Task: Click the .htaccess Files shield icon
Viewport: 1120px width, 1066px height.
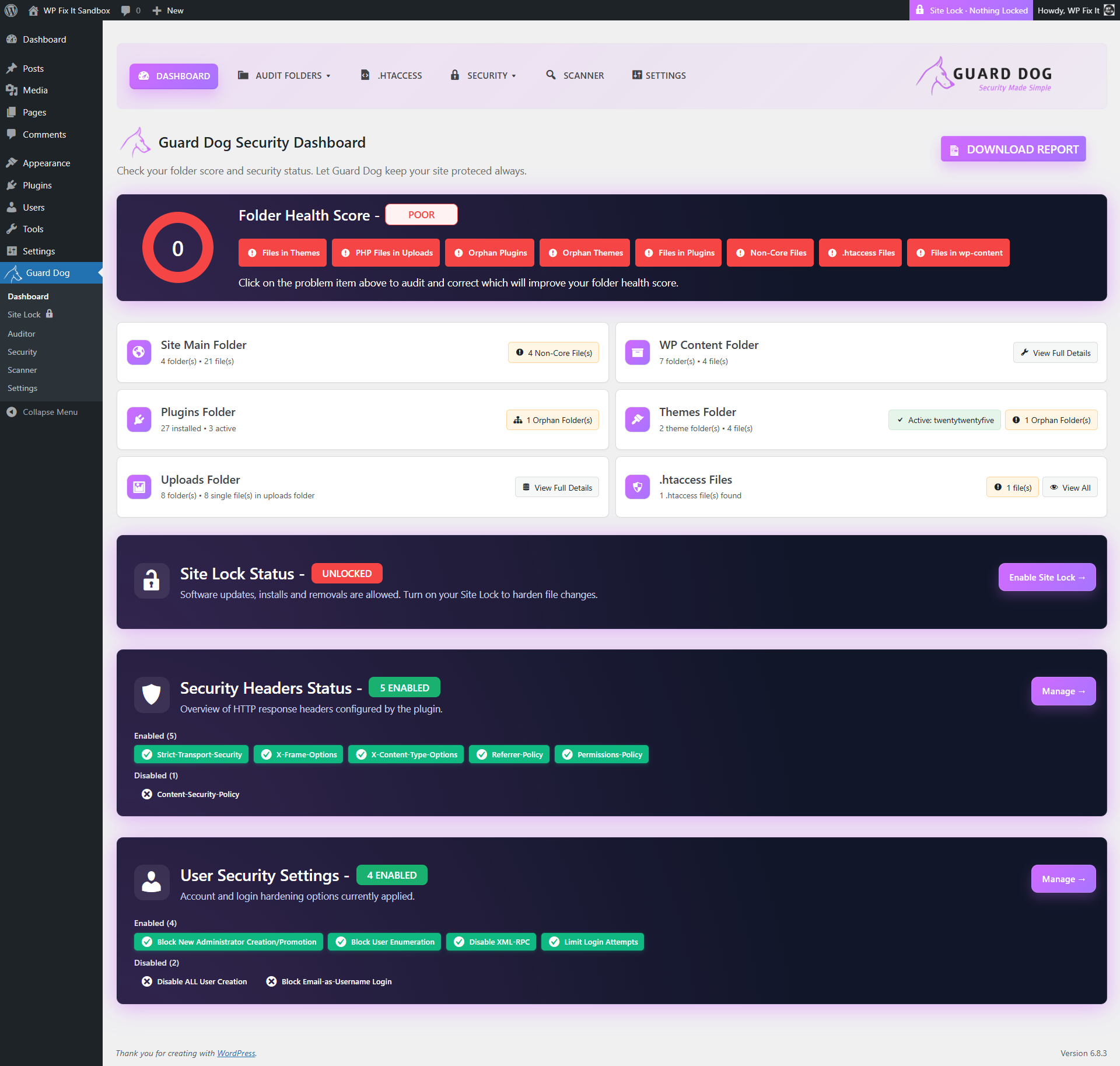Action: click(x=637, y=487)
